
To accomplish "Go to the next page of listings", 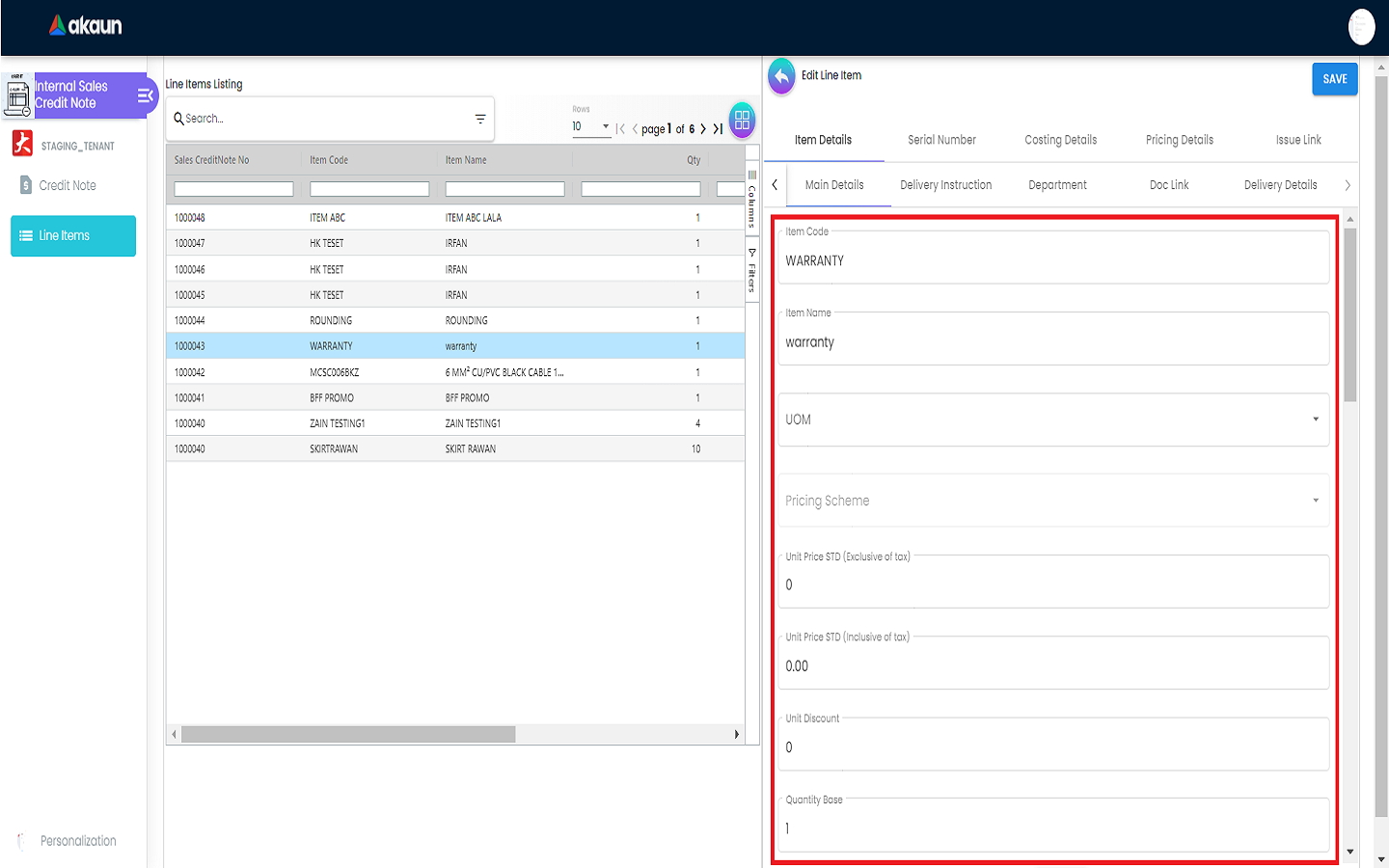I will 703,128.
